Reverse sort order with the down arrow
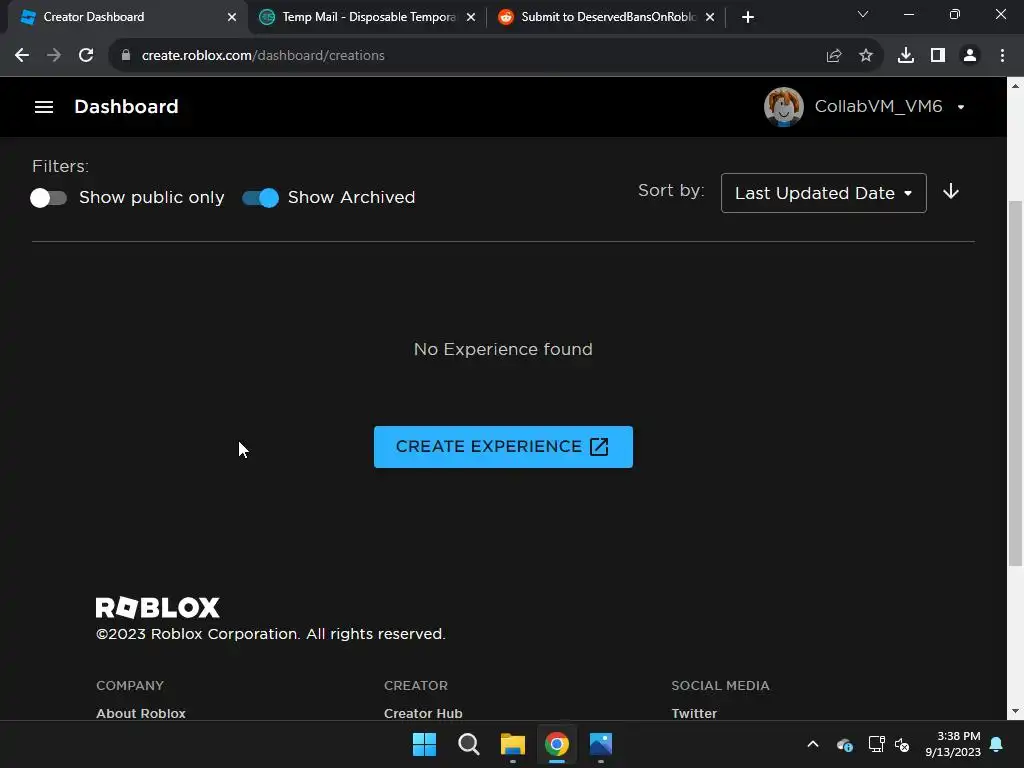This screenshot has width=1024, height=768. [951, 191]
